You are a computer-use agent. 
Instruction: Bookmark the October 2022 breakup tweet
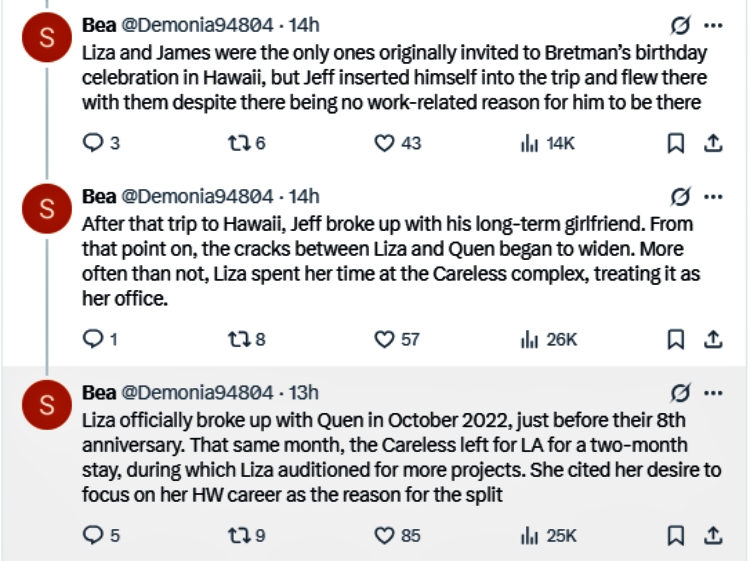[675, 536]
